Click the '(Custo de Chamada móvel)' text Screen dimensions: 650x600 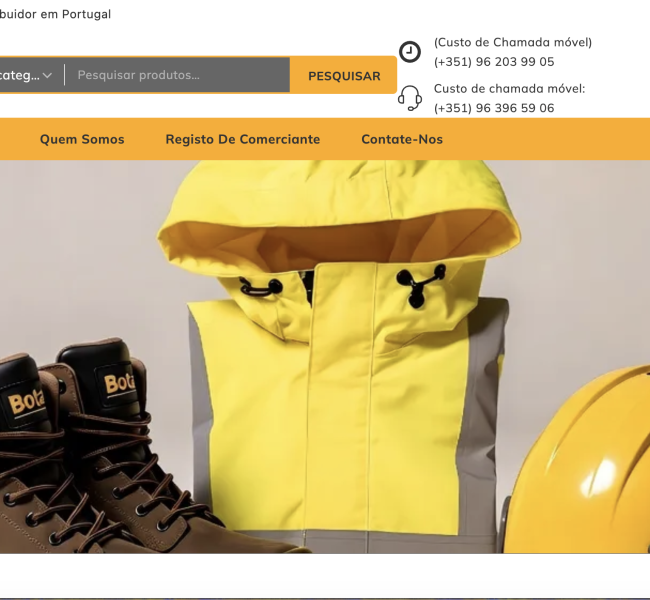coord(513,42)
